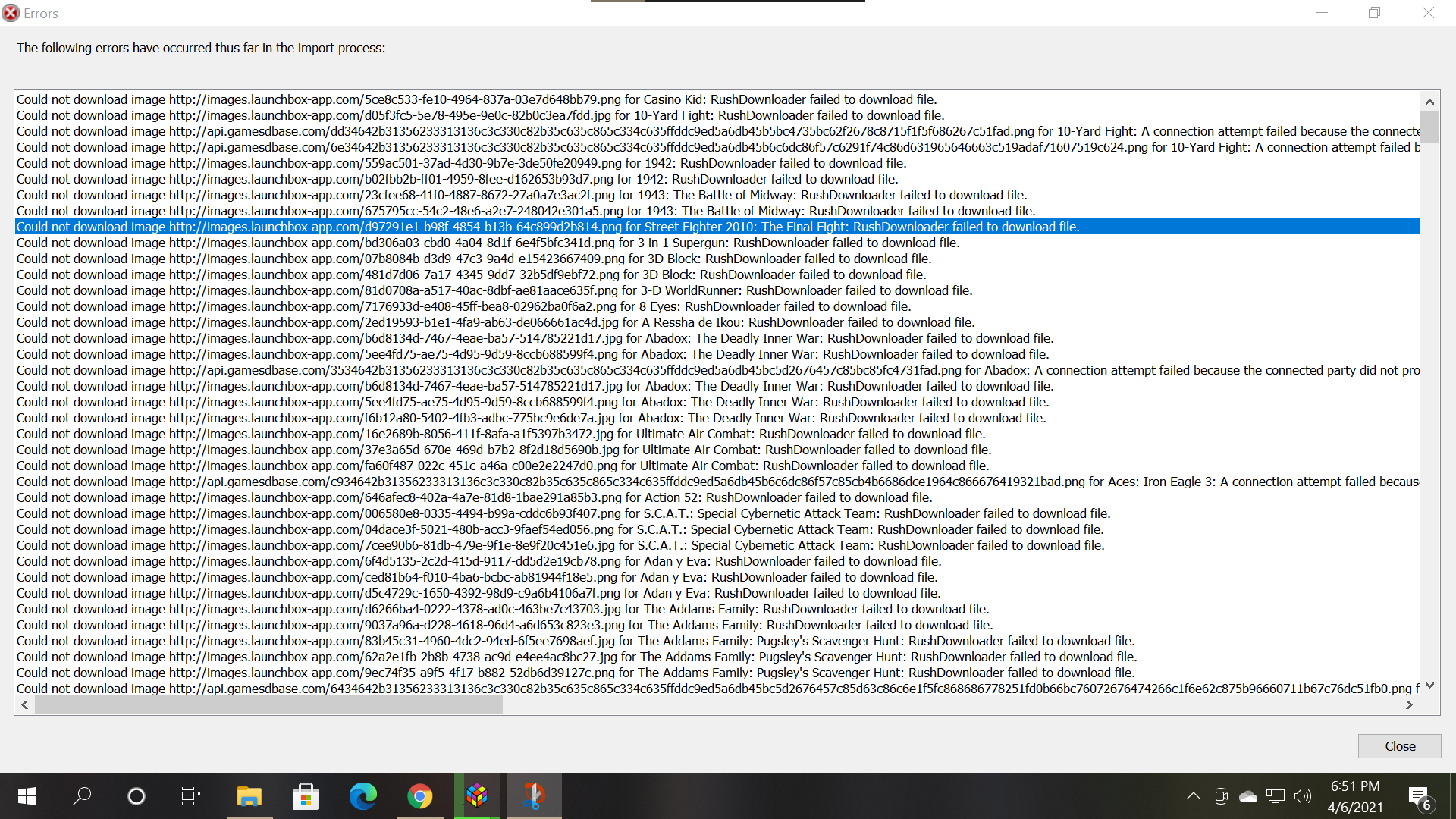Close the Errors dialog with Close button

[x=1399, y=746]
